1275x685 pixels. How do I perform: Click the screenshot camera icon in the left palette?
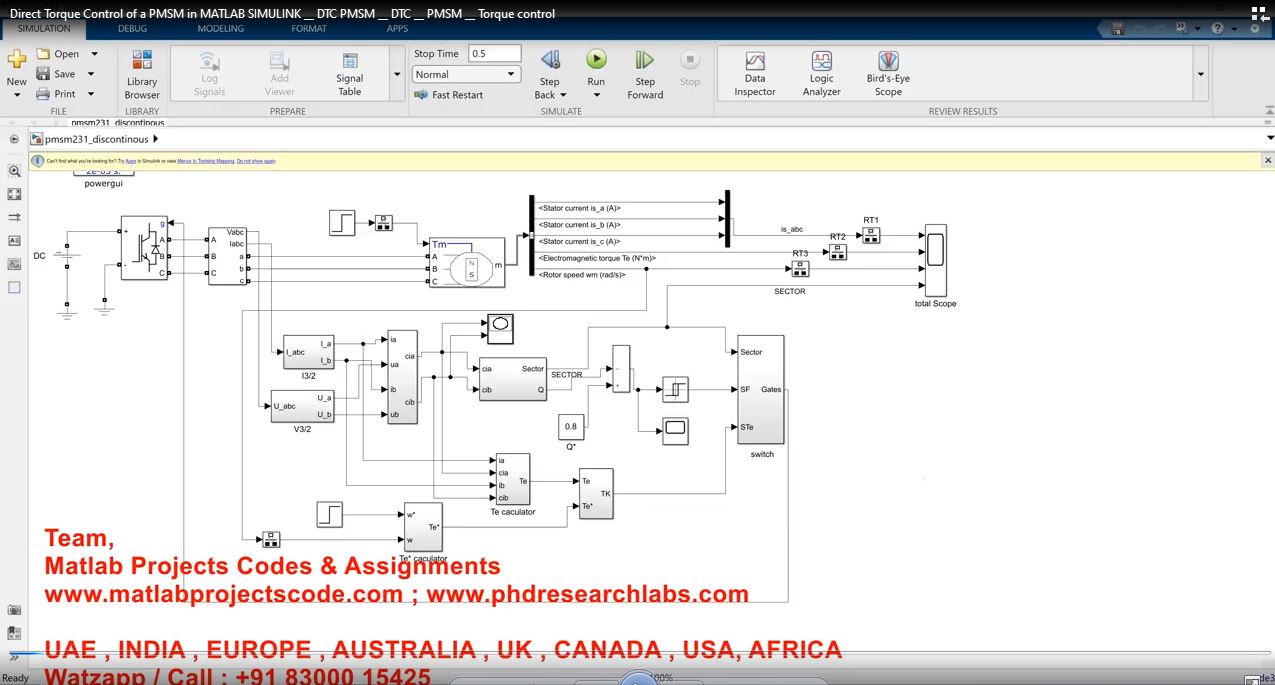[14, 610]
